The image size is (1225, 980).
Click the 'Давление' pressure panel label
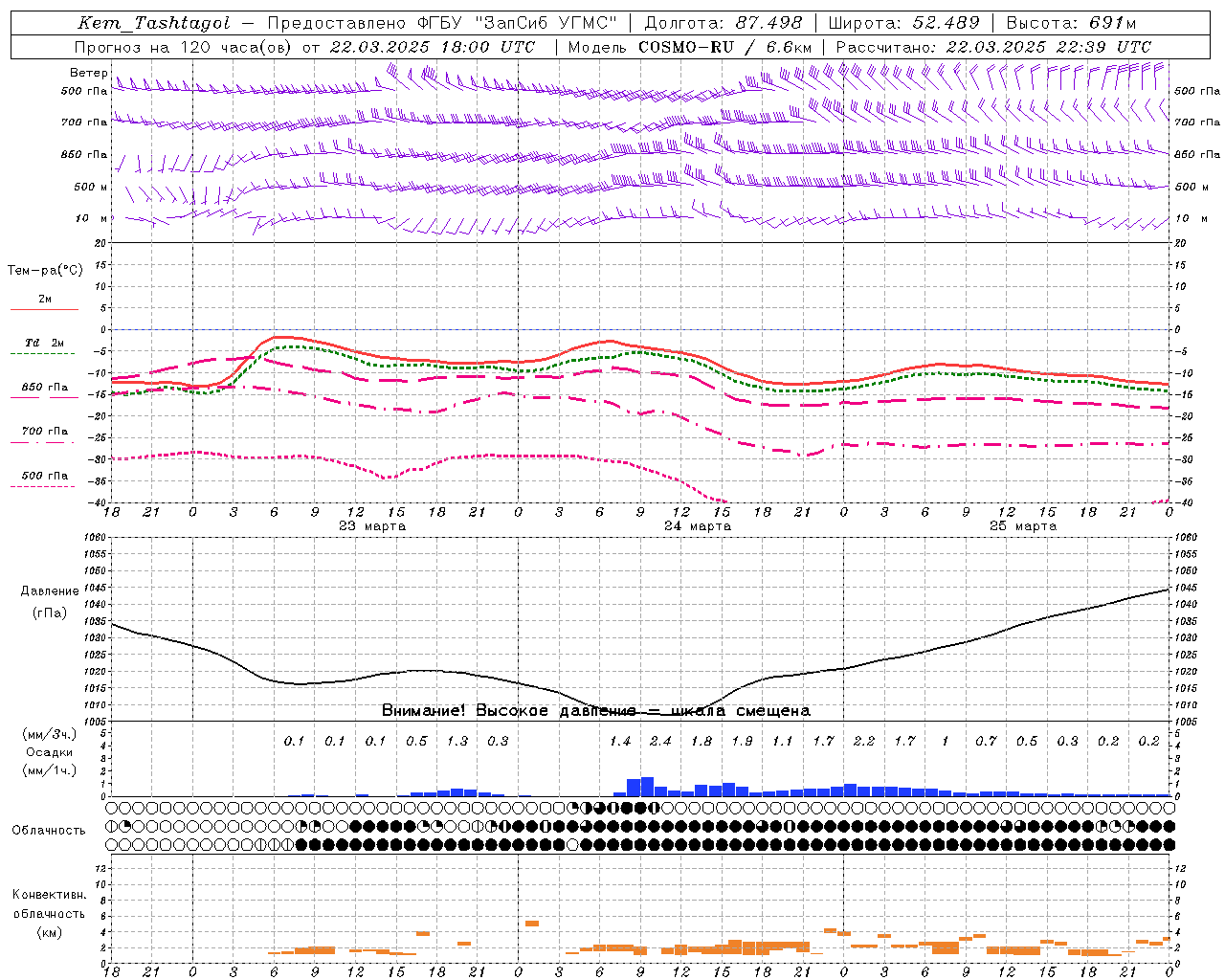(x=50, y=590)
